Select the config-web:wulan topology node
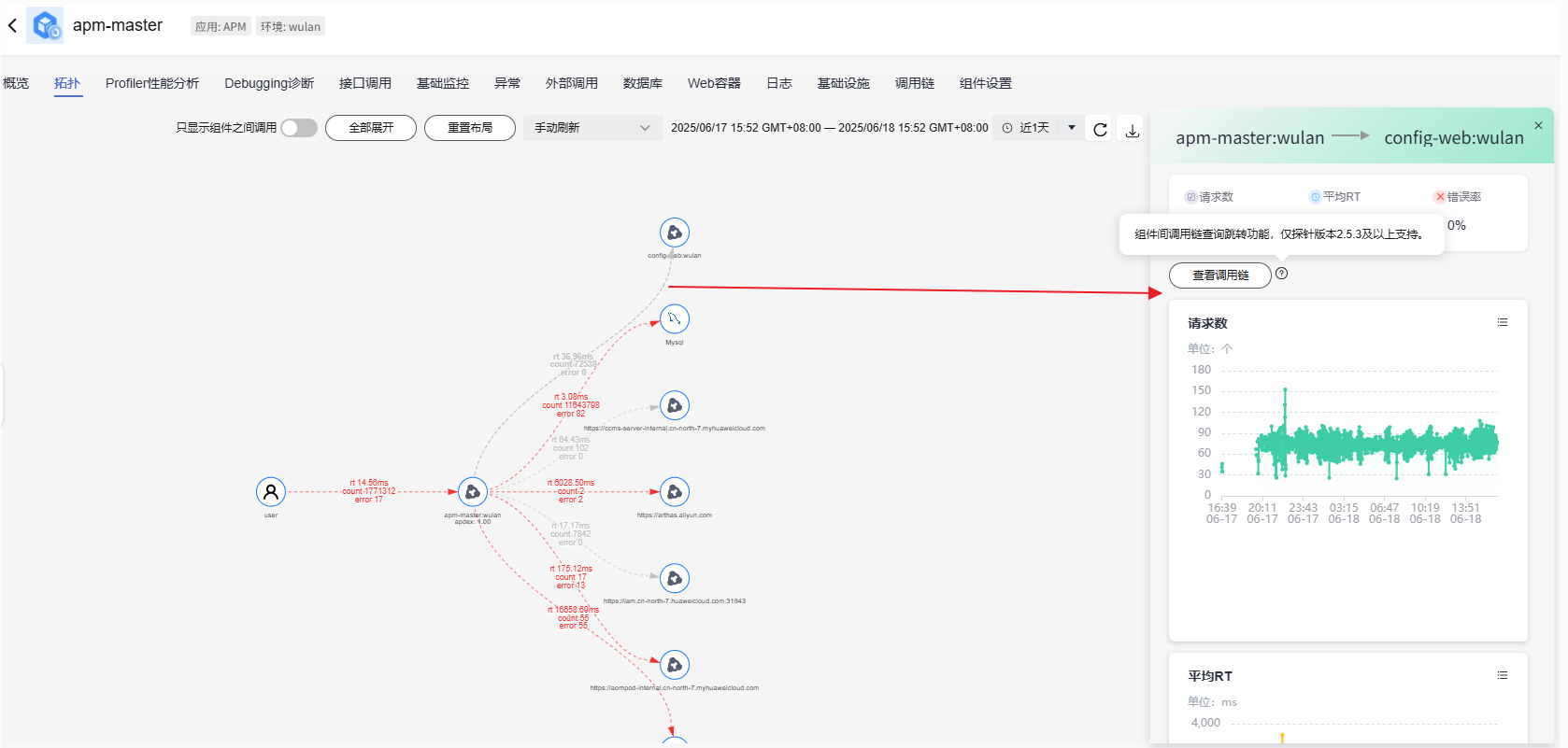This screenshot has width=1568, height=748. point(675,233)
